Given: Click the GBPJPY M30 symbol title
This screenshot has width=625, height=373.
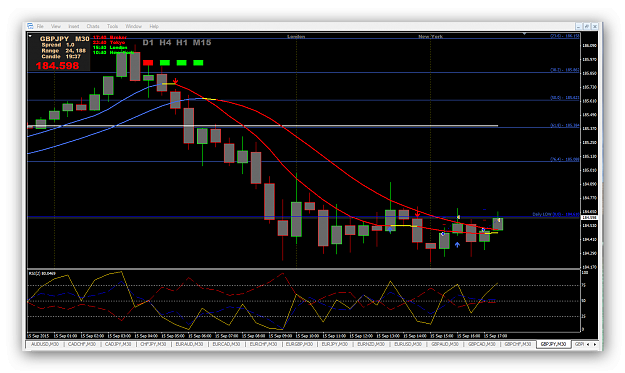Looking at the screenshot, I should (x=65, y=39).
